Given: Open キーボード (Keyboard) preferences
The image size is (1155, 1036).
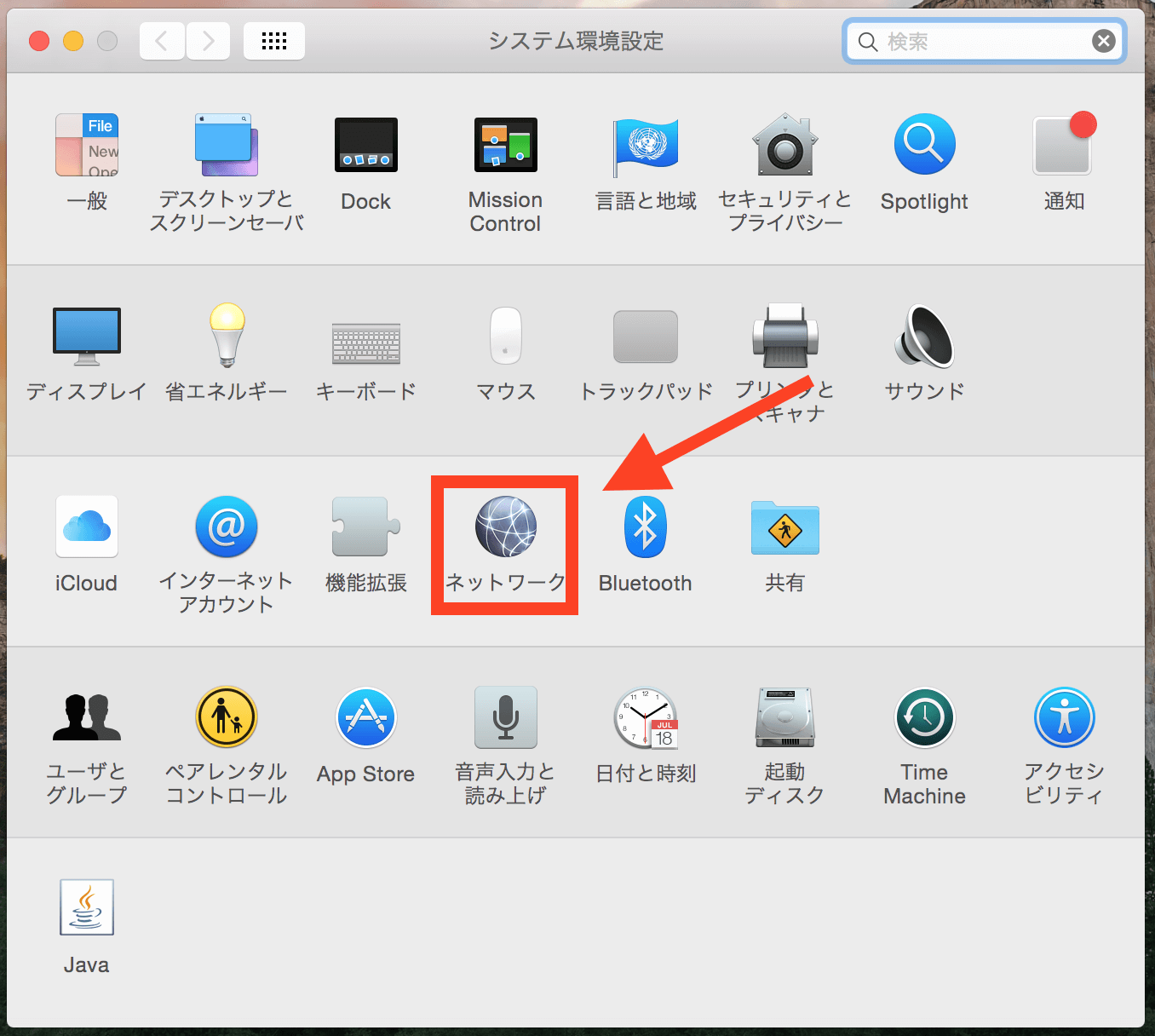Looking at the screenshot, I should (365, 336).
